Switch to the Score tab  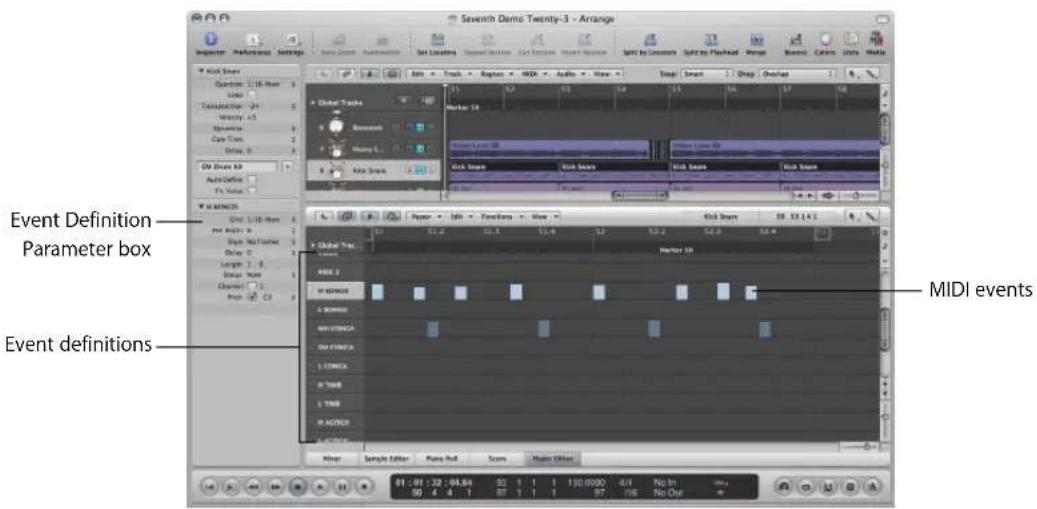[495, 457]
